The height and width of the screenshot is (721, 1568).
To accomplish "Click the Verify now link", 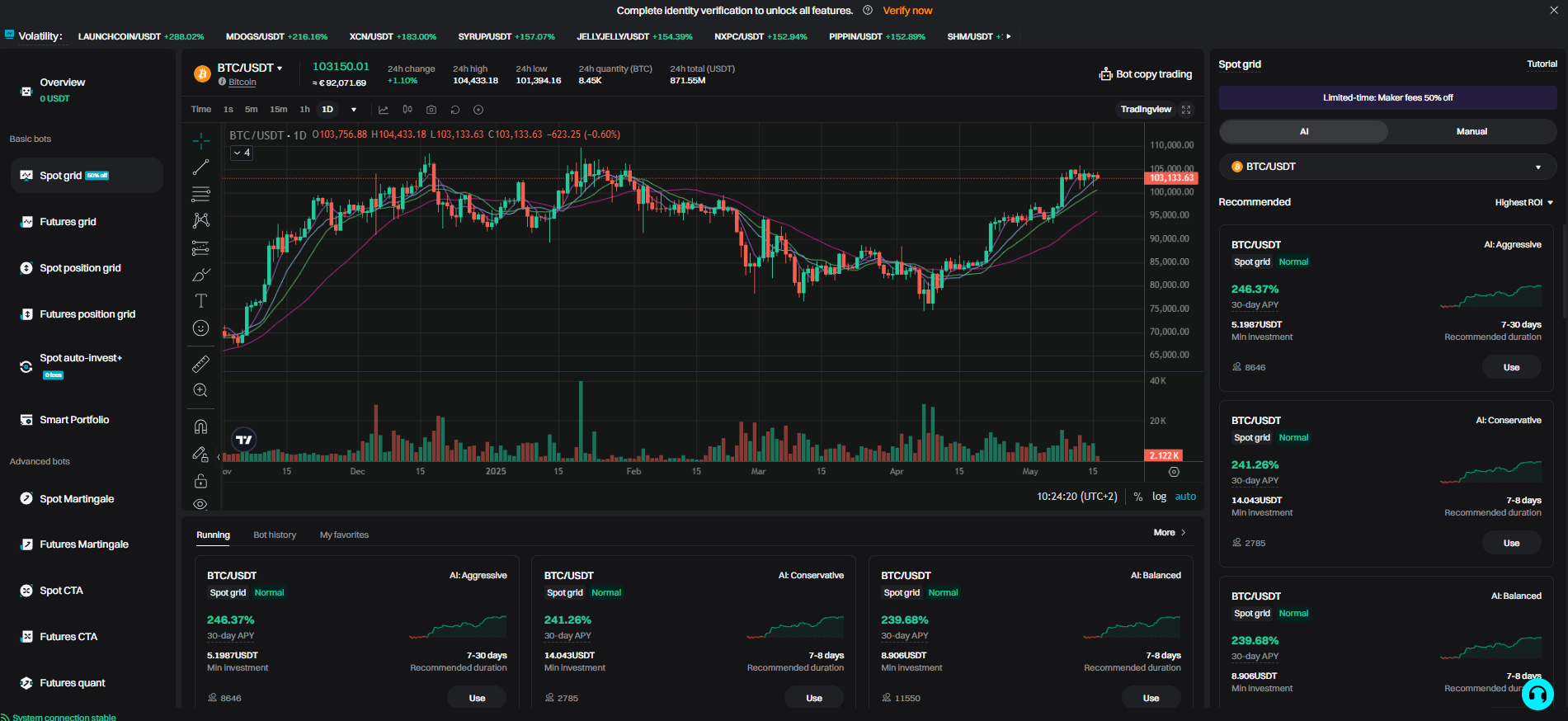I will click(907, 11).
